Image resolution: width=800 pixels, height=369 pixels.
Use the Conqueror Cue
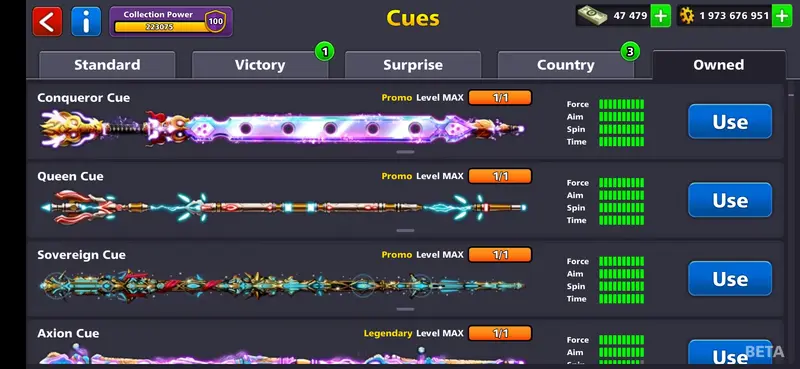(x=730, y=121)
